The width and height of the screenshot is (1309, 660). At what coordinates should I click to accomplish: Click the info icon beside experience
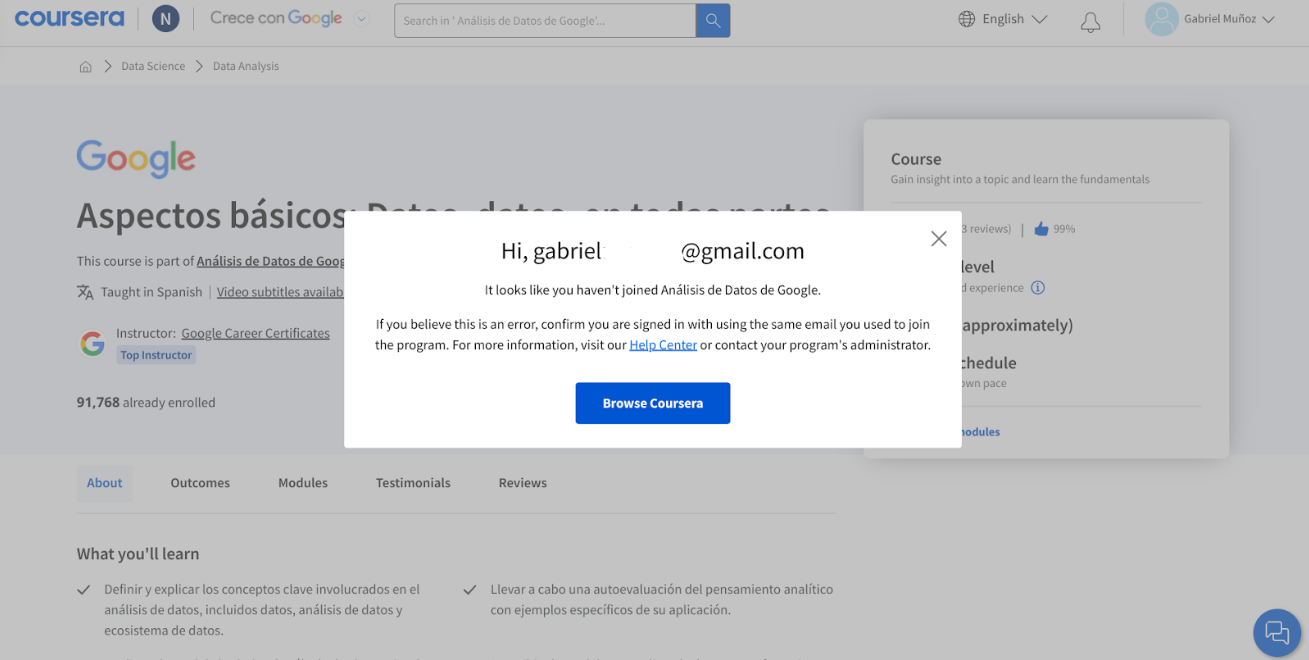tap(1038, 288)
